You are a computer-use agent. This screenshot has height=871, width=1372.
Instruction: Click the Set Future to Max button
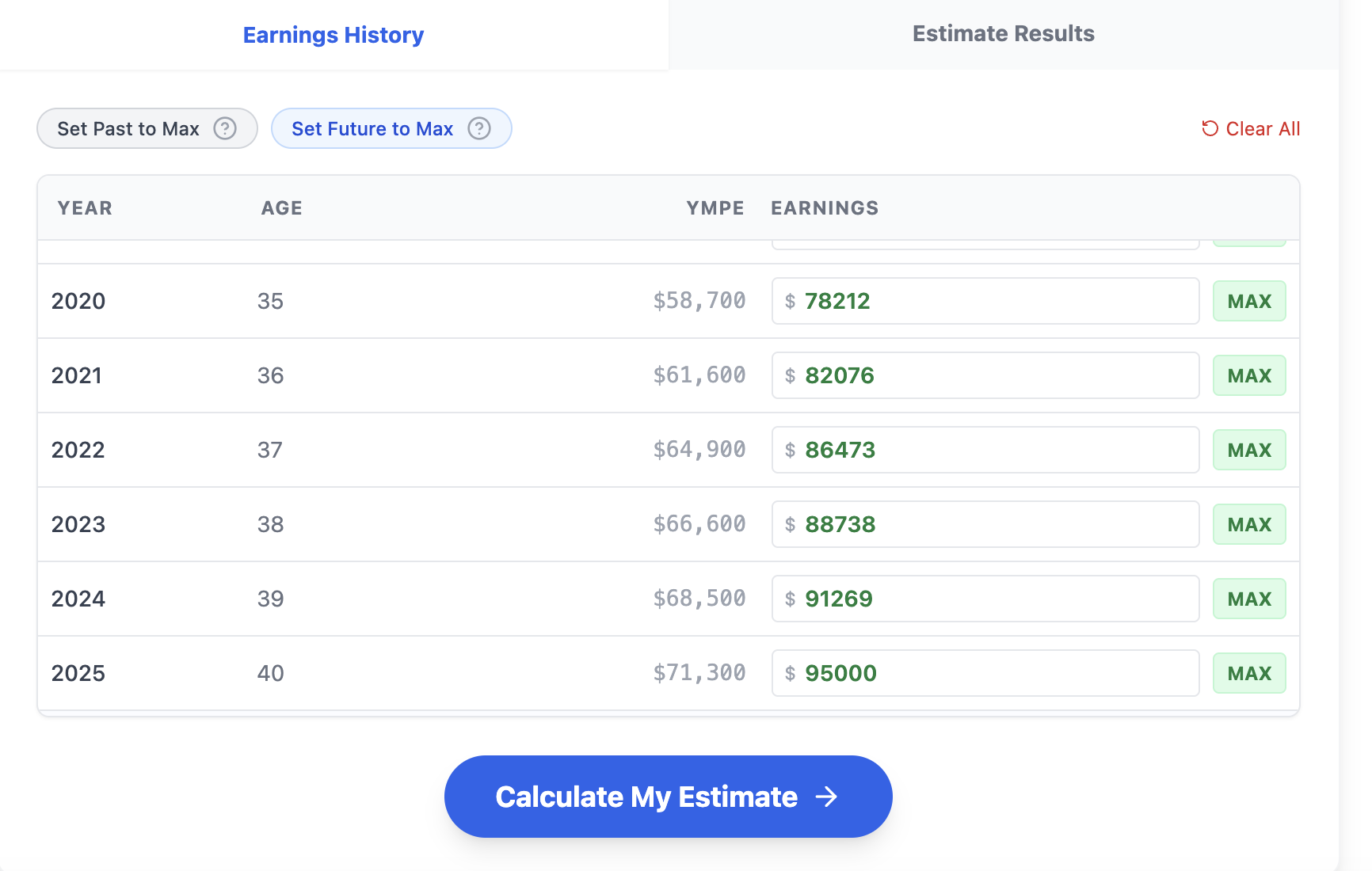pyautogui.click(x=372, y=128)
